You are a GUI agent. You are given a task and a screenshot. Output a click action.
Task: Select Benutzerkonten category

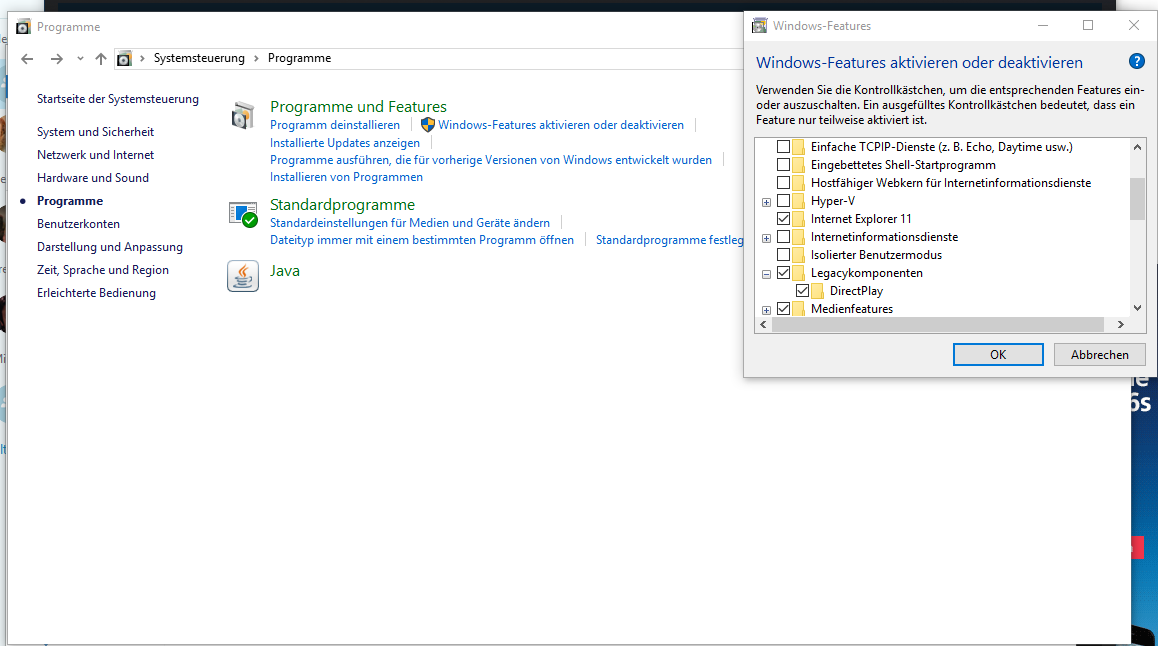point(78,224)
